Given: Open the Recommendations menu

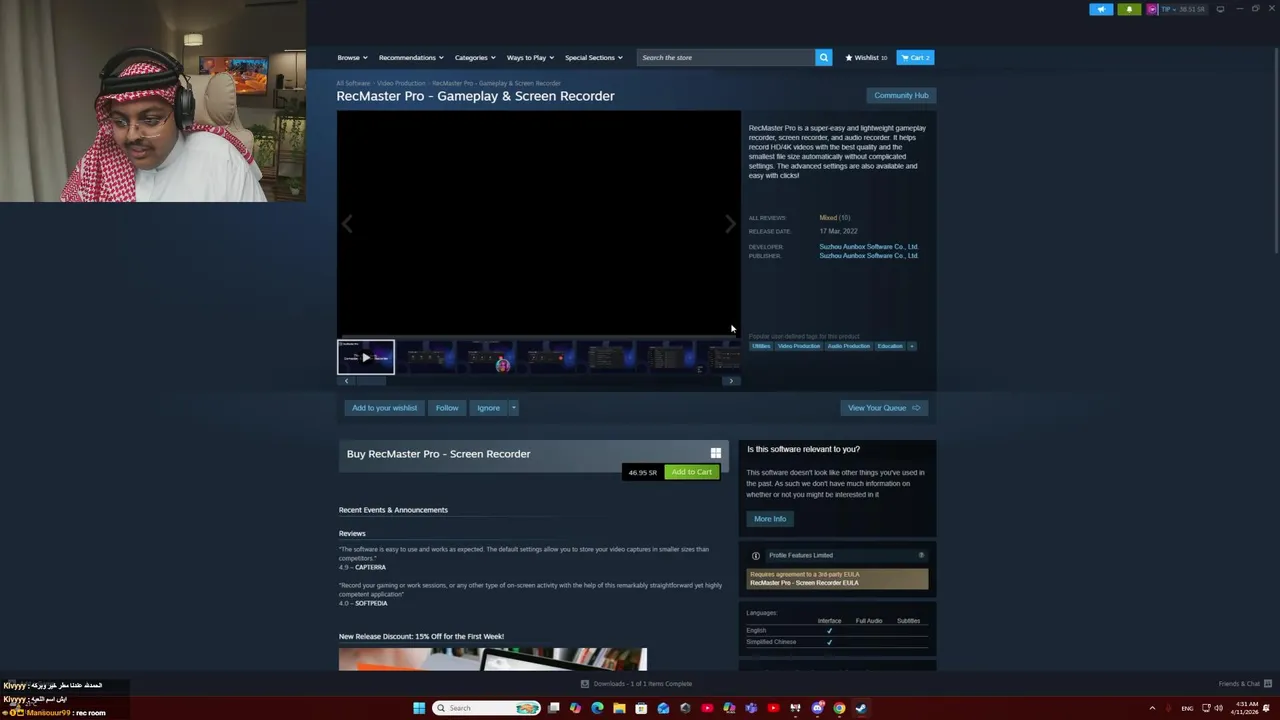Looking at the screenshot, I should [x=411, y=57].
